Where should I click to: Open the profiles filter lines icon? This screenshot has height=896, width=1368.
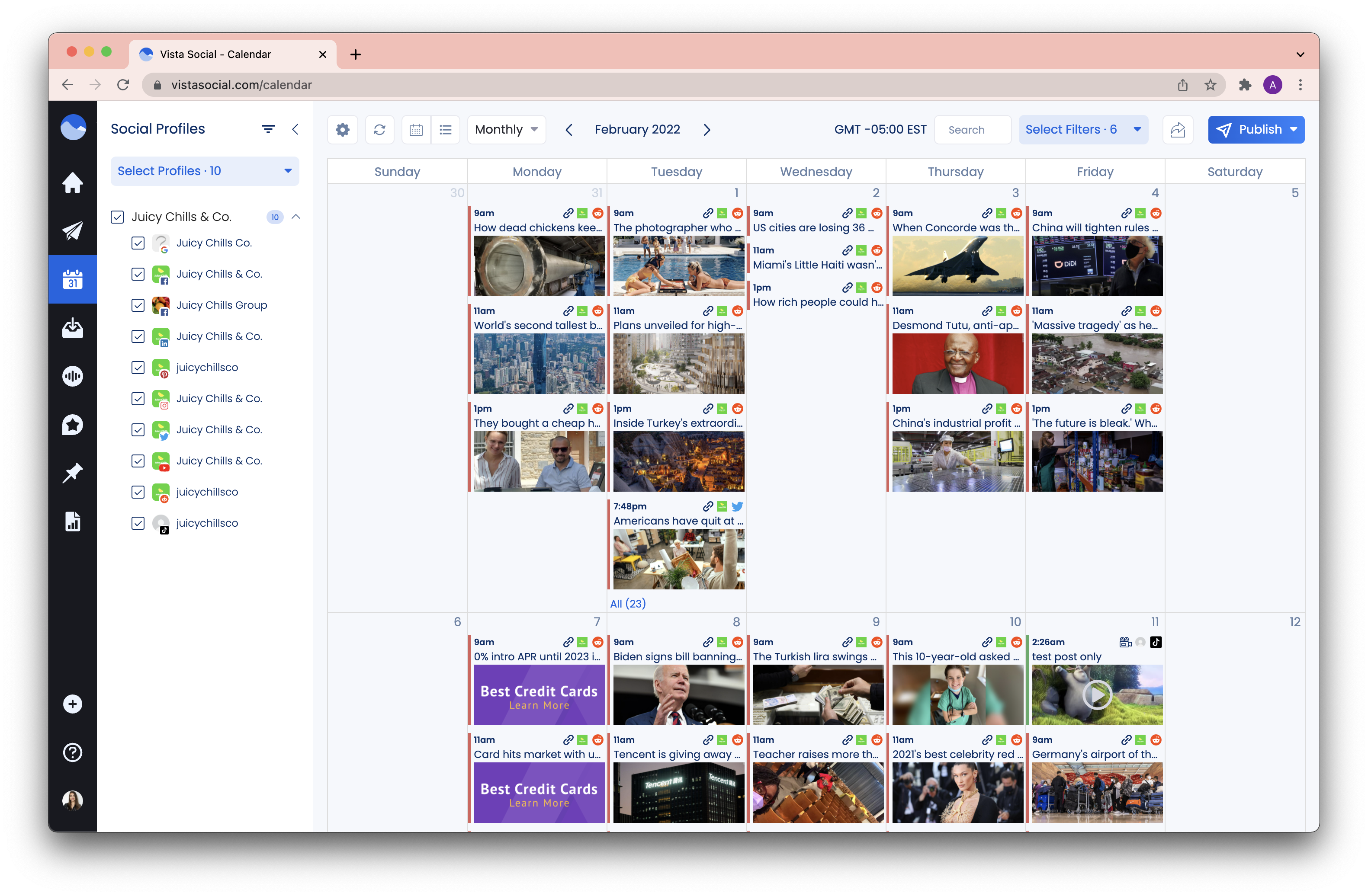click(x=268, y=129)
